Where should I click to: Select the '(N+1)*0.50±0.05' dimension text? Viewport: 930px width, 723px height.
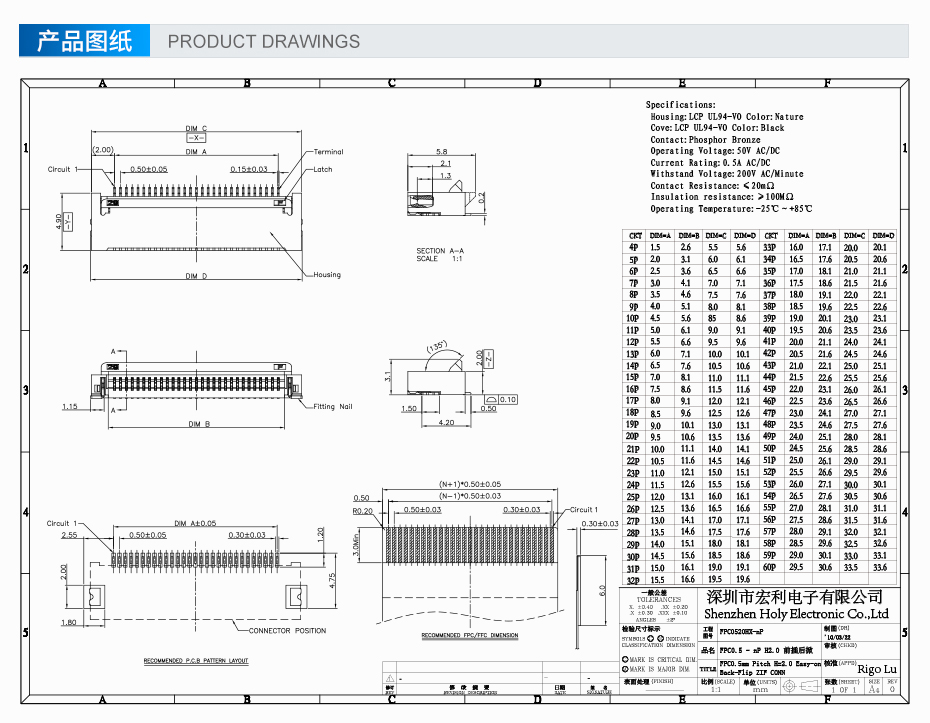point(470,485)
